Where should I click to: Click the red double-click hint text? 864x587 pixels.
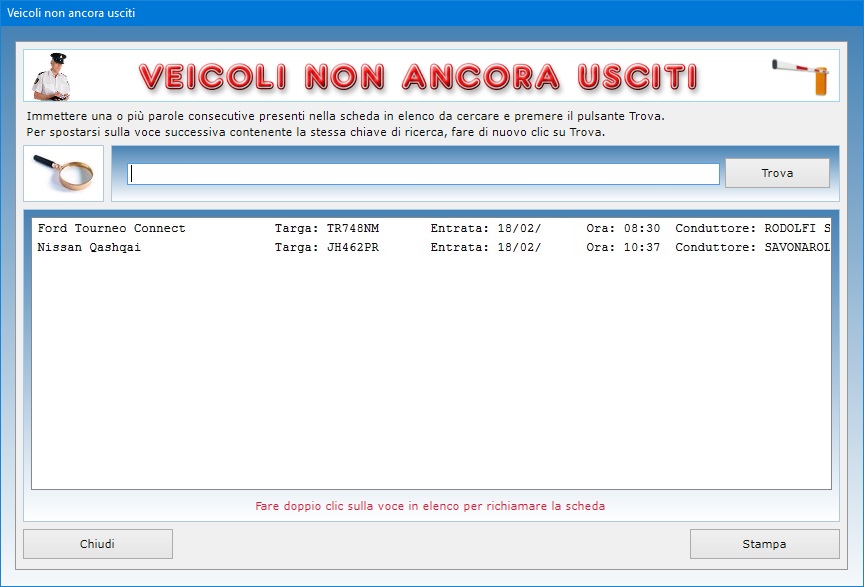pyautogui.click(x=430, y=506)
